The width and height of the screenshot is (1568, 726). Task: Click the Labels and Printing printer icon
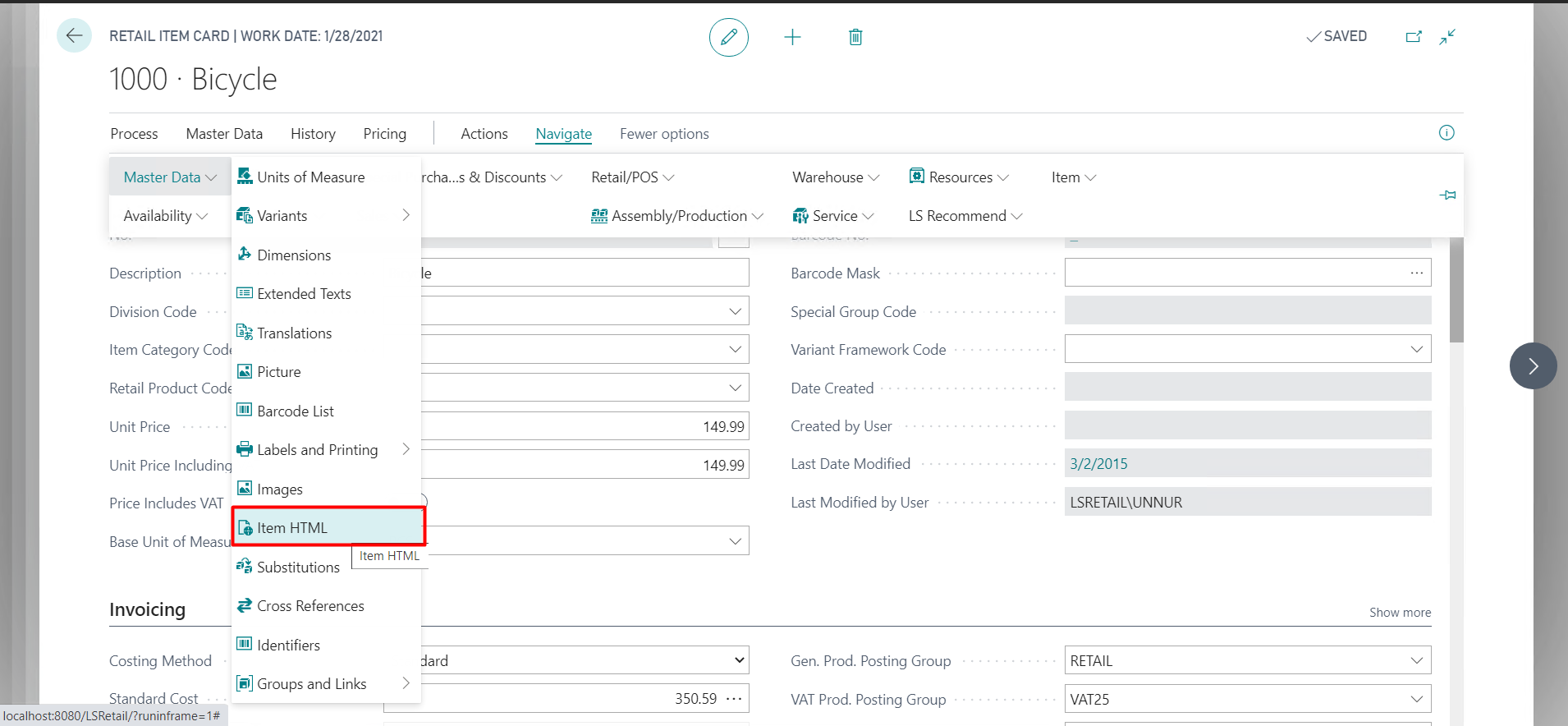[245, 449]
